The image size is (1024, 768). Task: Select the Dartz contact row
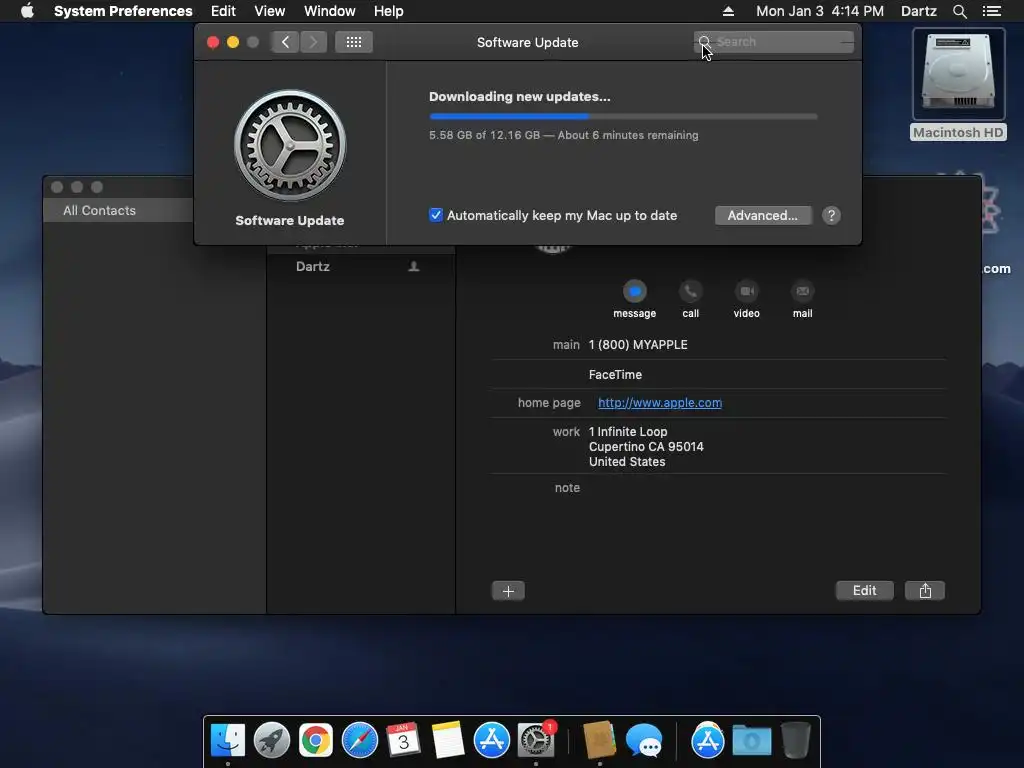pos(360,266)
